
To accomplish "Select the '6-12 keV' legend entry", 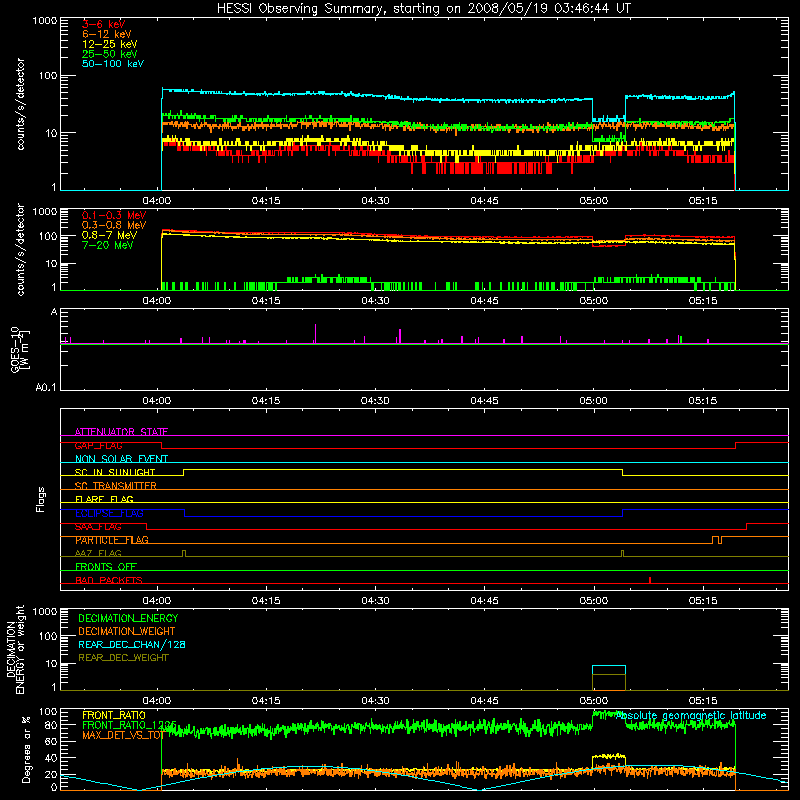I will (x=107, y=34).
